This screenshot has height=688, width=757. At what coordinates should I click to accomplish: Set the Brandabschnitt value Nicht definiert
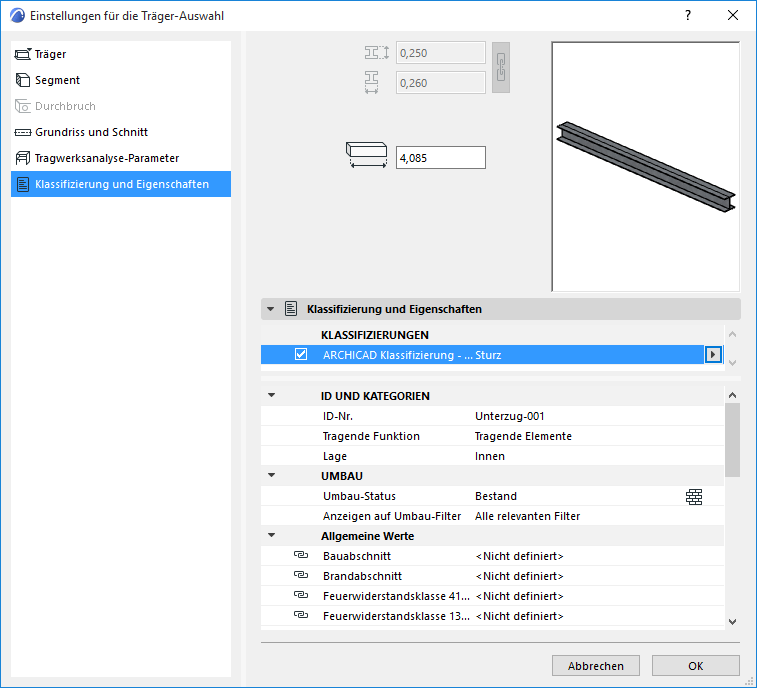[519, 576]
